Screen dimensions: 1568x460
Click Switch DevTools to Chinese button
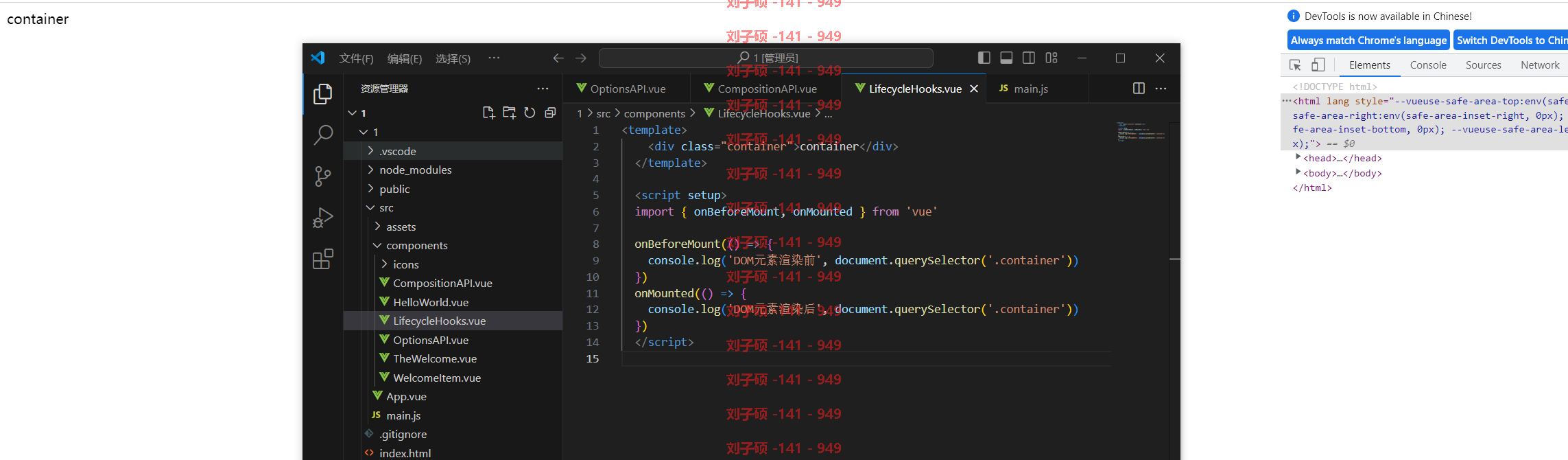pos(1511,41)
